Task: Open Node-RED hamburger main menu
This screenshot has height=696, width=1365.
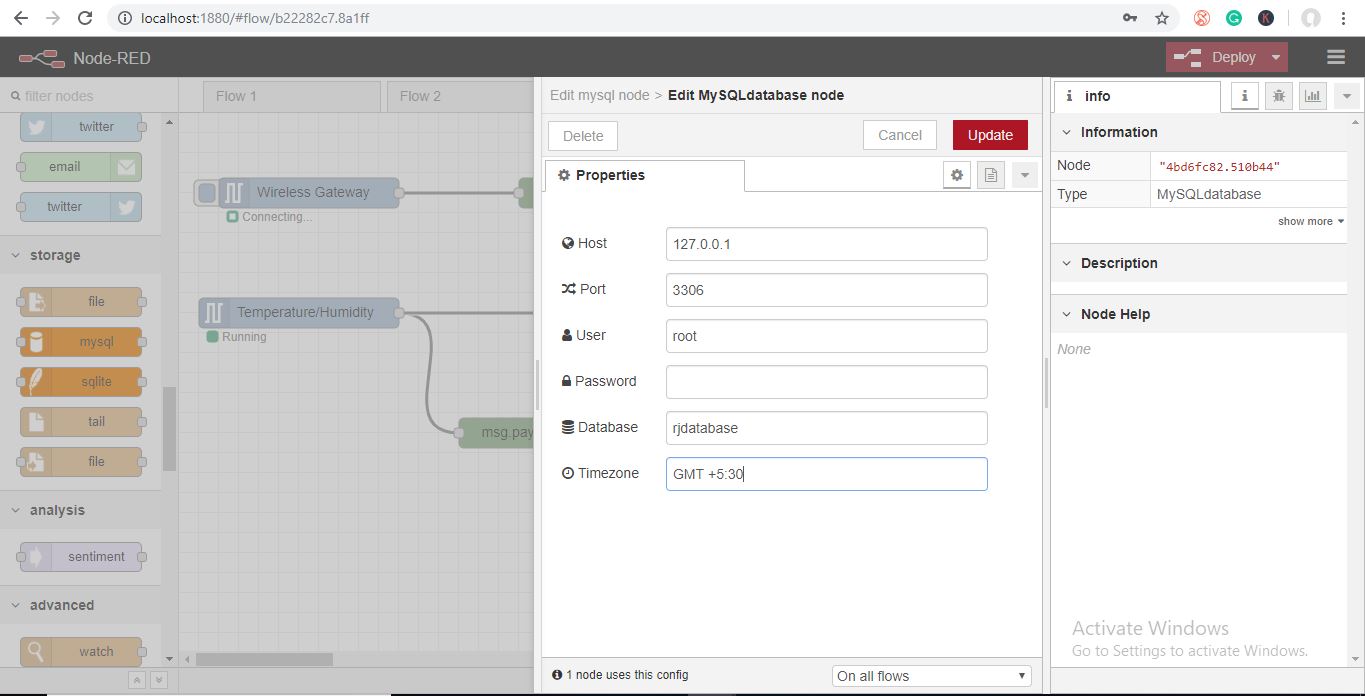Action: point(1336,57)
